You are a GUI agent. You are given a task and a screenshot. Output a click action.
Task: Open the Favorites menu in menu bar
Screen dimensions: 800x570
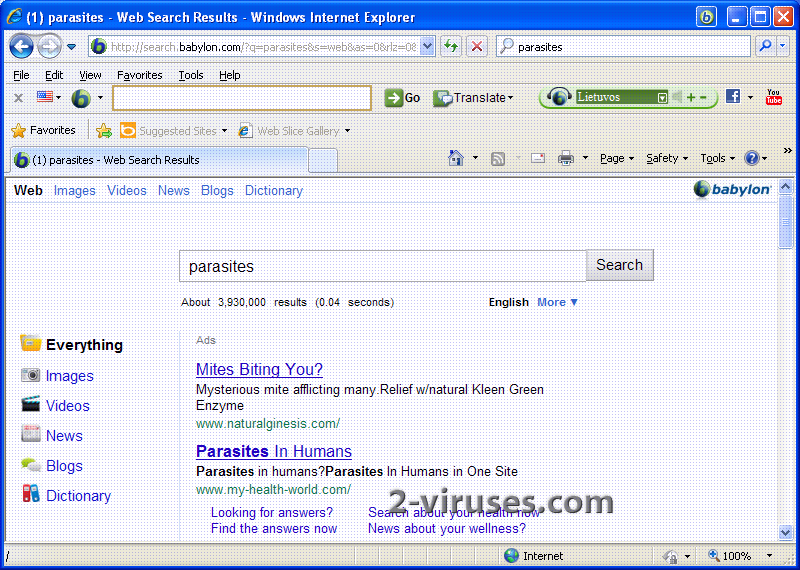[139, 75]
